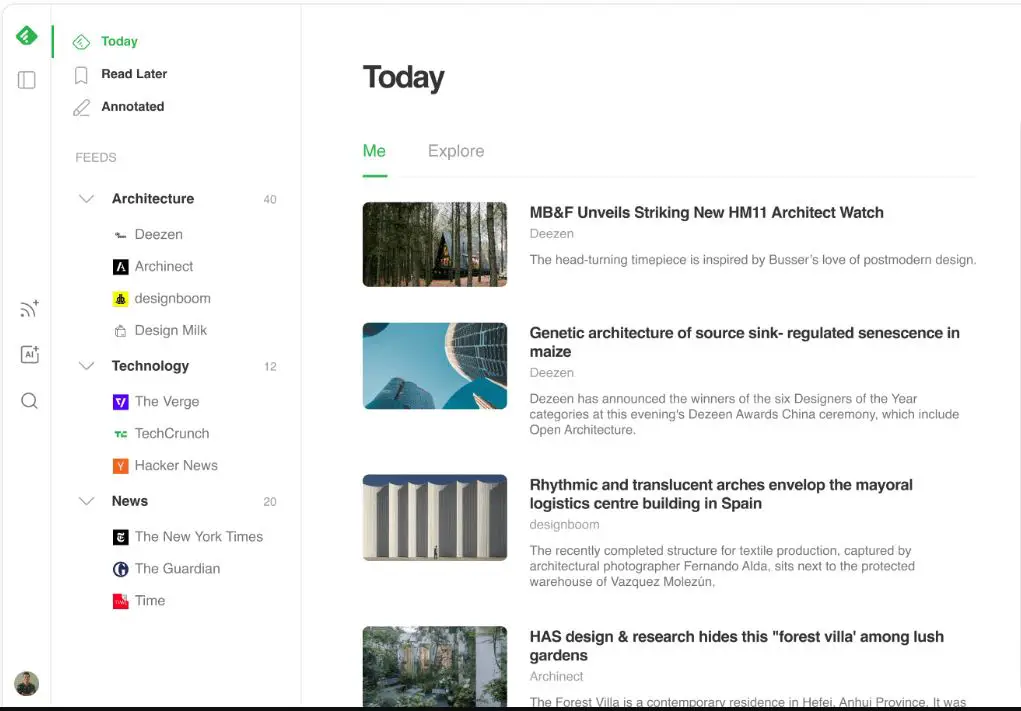
Task: Open The Guardian feed
Action: (x=176, y=568)
